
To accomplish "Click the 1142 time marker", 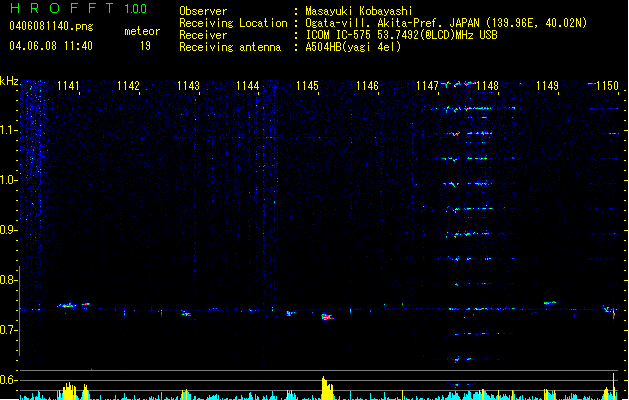I will click(x=128, y=86).
